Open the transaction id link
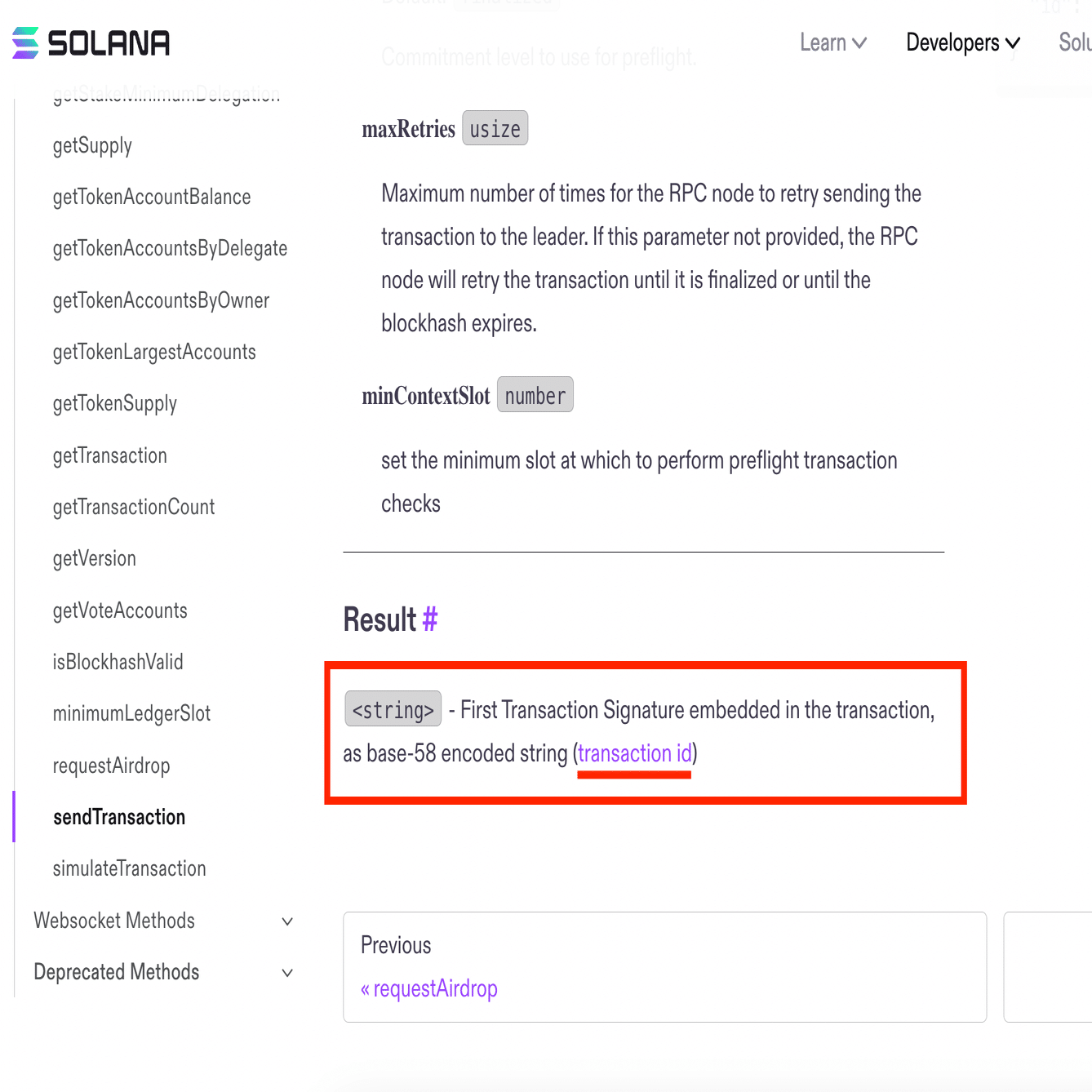 click(634, 752)
